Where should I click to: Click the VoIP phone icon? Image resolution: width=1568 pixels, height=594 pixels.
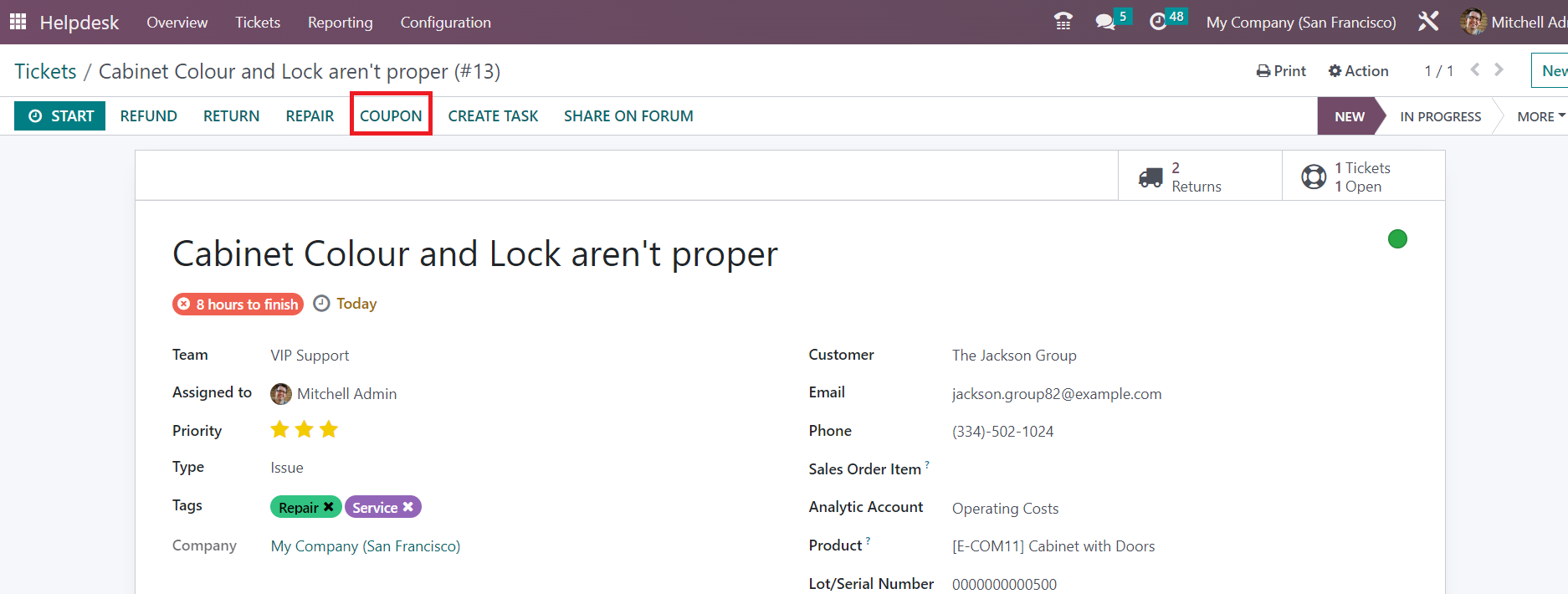tap(1063, 22)
